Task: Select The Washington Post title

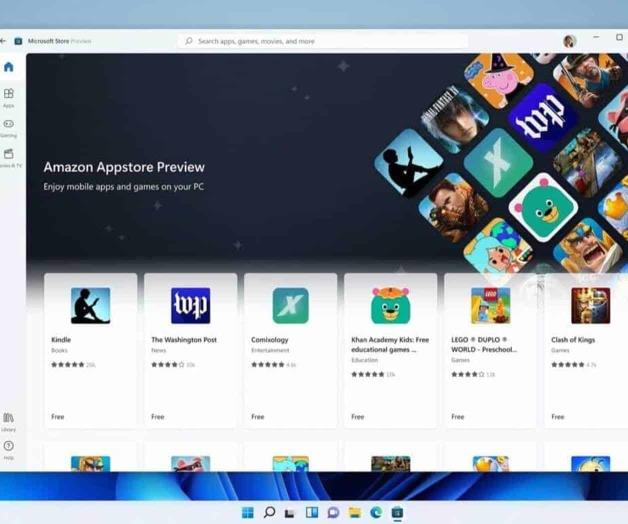Action: [x=184, y=340]
